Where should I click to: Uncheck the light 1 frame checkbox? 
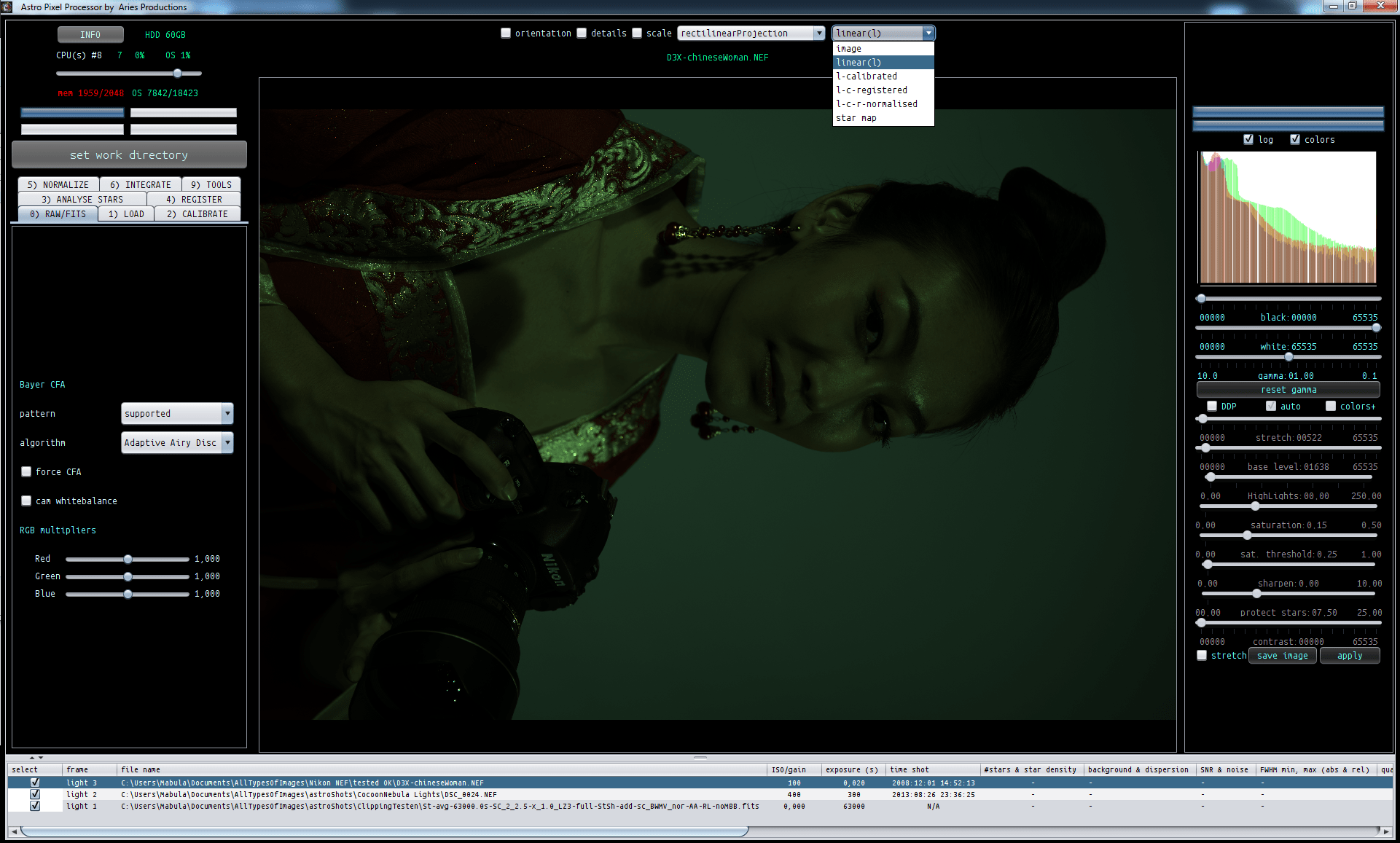[x=35, y=806]
